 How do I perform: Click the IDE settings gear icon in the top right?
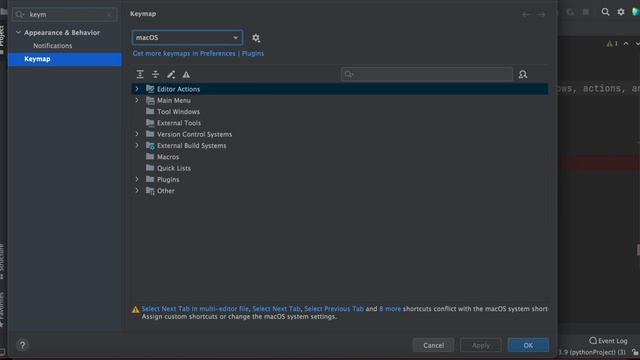click(621, 12)
